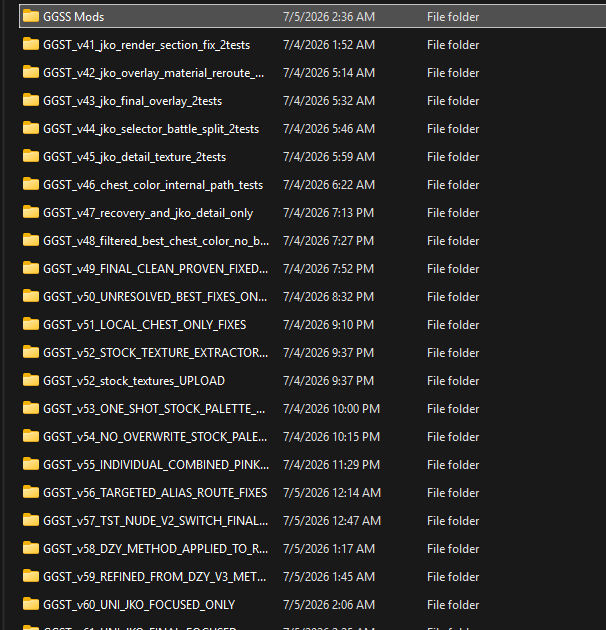Select folder name GGST_v55_INDIVIDUAL_COMBINED_PINK...

pos(156,465)
